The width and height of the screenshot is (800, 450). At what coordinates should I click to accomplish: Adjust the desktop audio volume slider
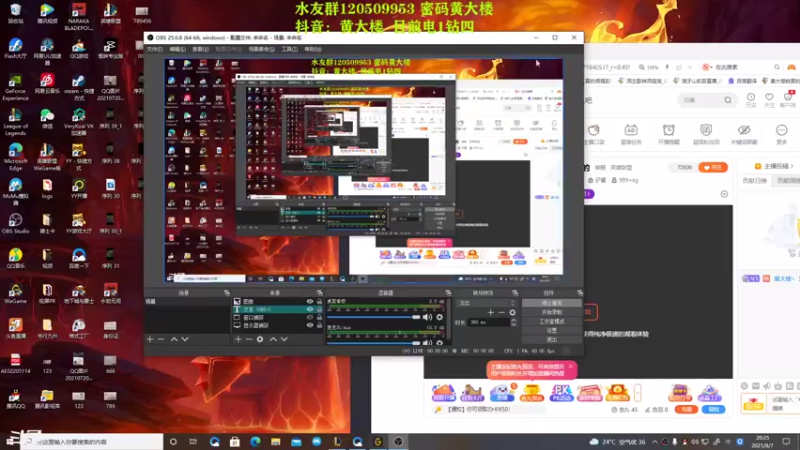(x=373, y=317)
